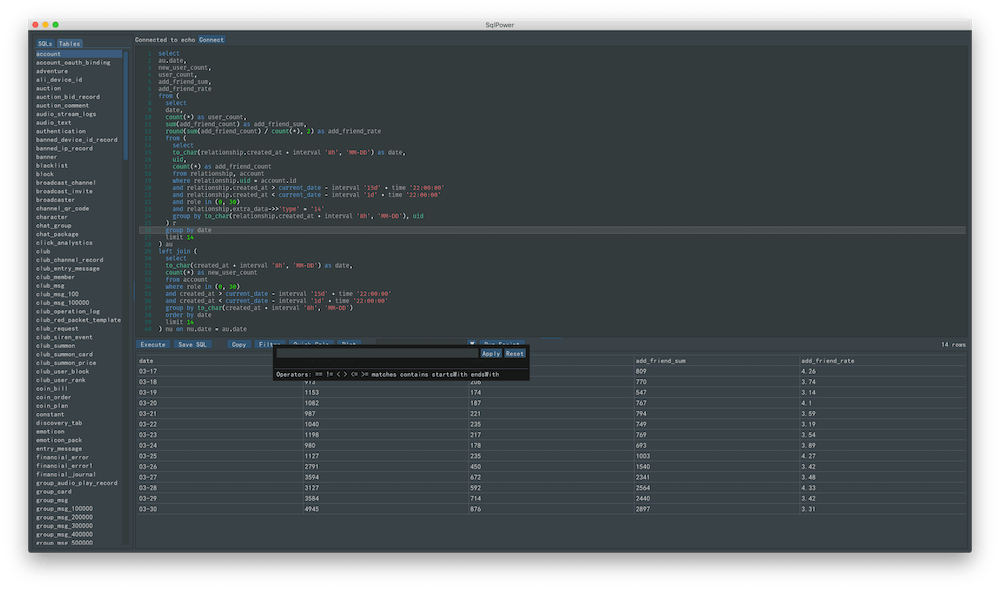The width and height of the screenshot is (1000, 590).
Task: Click the green zoom window button
Action: (x=57, y=23)
